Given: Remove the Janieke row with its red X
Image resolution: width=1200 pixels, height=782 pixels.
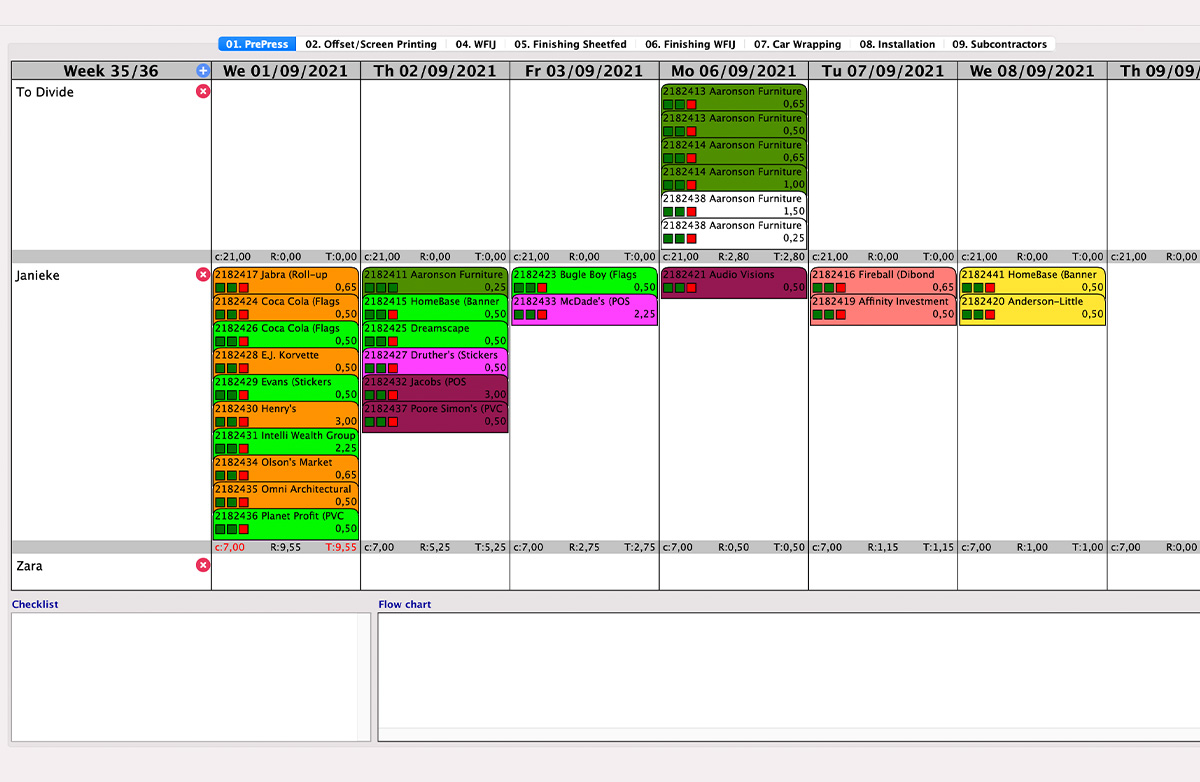Looking at the screenshot, I should [203, 274].
